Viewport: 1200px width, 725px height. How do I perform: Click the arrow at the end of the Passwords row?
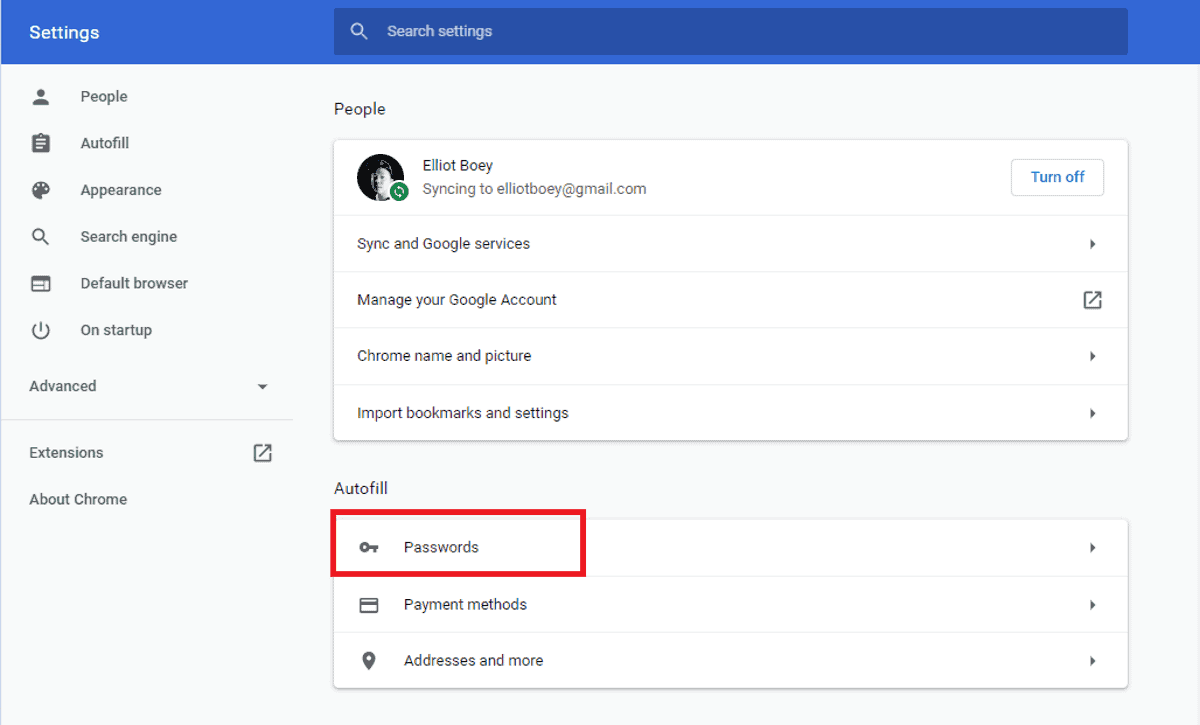coord(1092,548)
